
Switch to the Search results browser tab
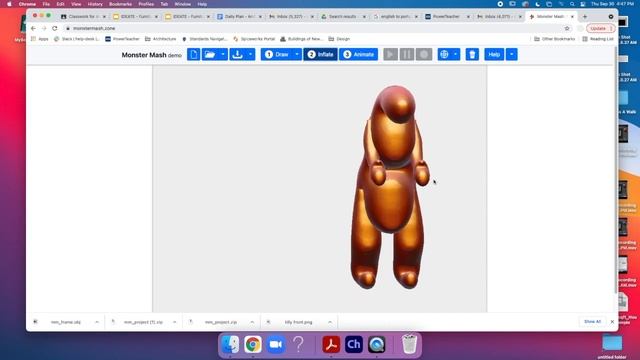342,17
